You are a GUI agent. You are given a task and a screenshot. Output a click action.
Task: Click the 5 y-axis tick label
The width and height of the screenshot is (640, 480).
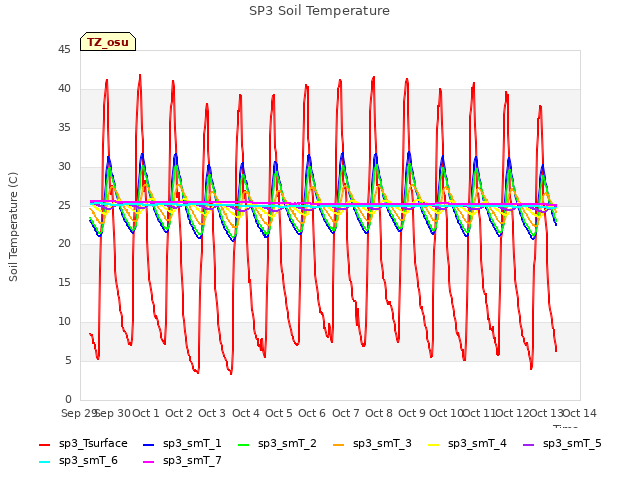(x=68, y=361)
